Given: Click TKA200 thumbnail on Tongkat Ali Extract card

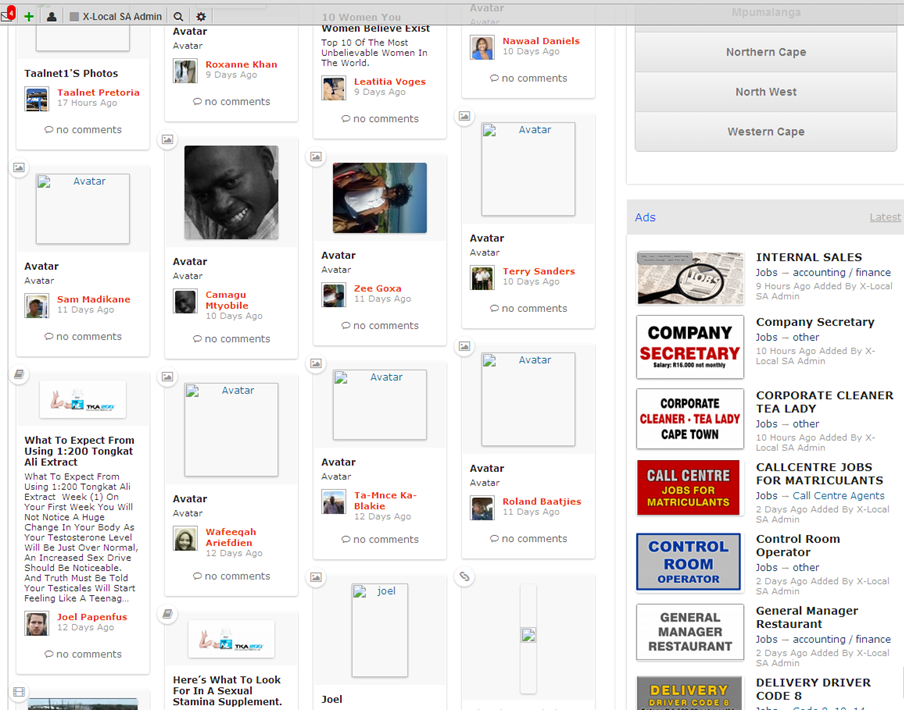Looking at the screenshot, I should 83,399.
